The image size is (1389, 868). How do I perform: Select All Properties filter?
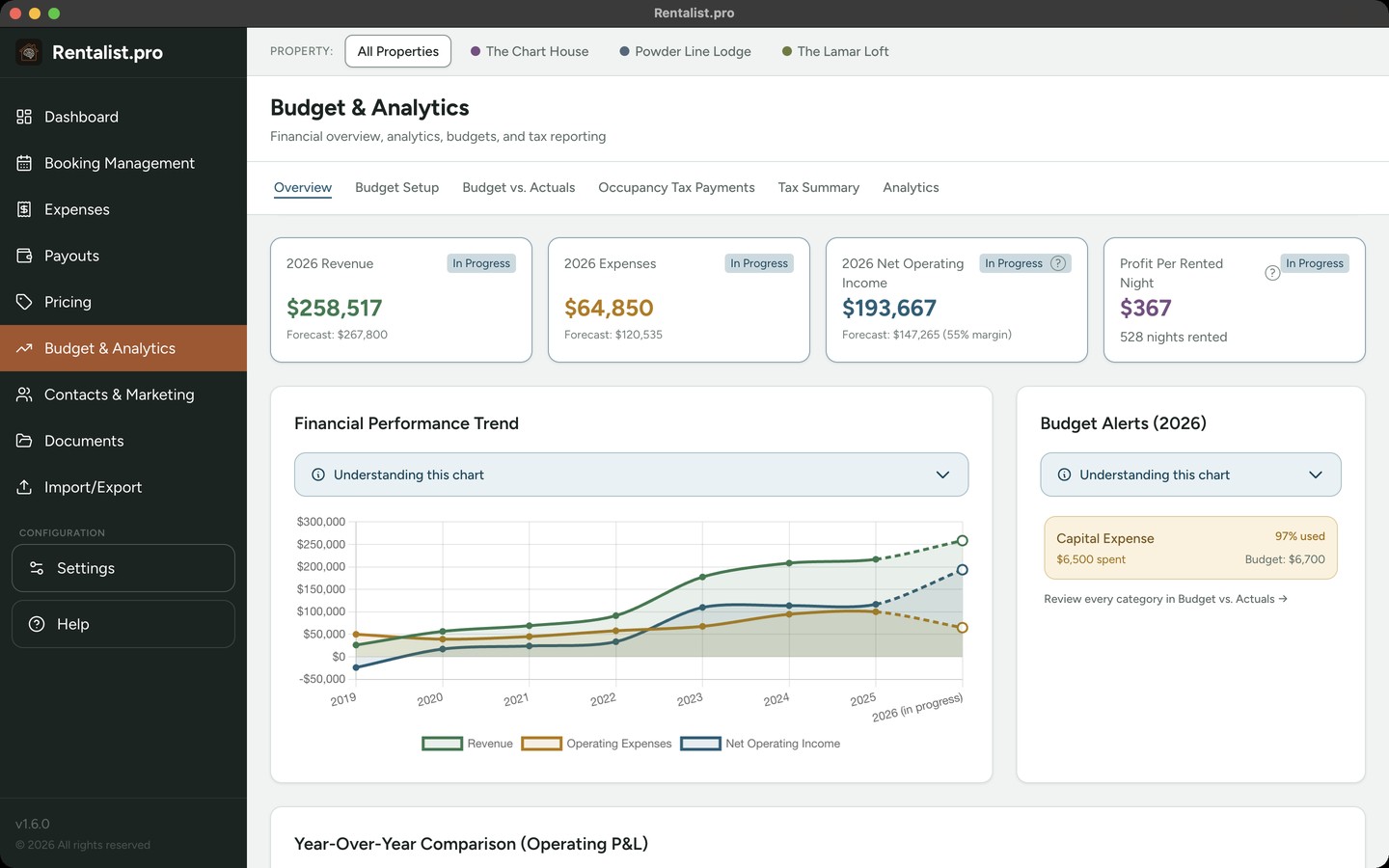397,51
